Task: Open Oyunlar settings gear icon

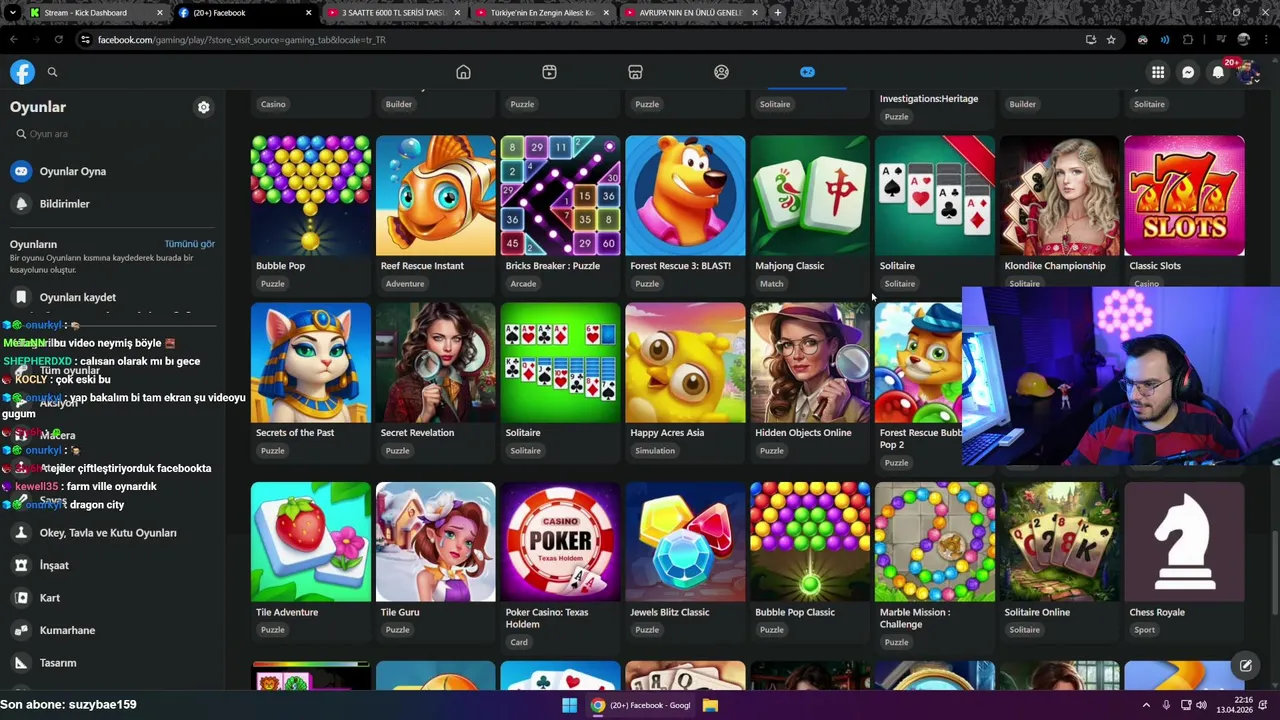Action: point(203,107)
